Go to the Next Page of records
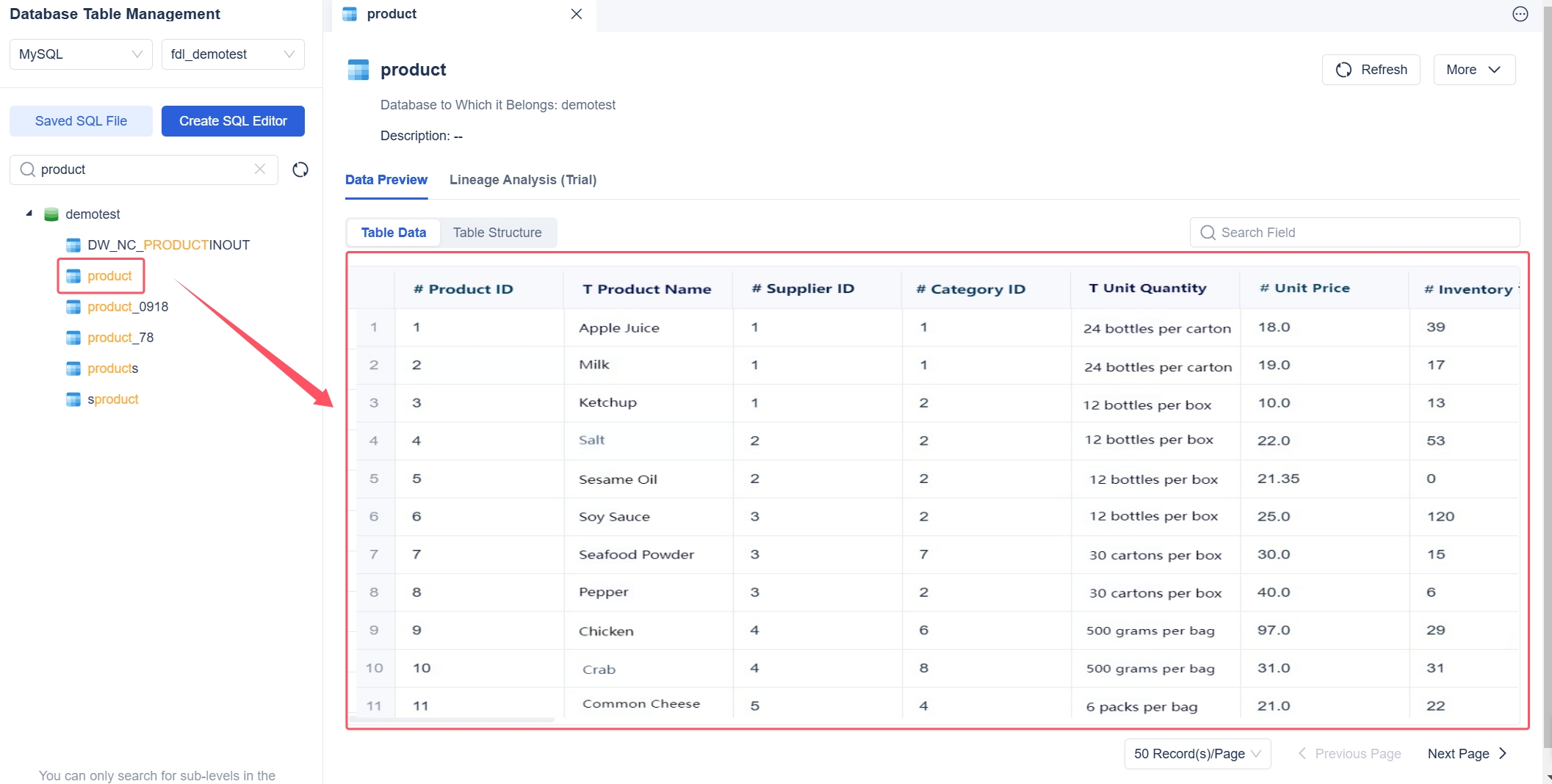This screenshot has width=1552, height=784. (1466, 753)
